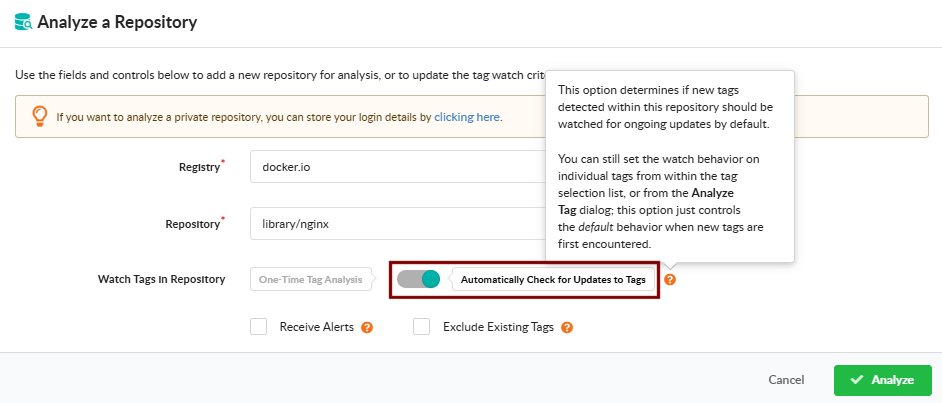Click the Watch Tags in Repository label

click(162, 279)
